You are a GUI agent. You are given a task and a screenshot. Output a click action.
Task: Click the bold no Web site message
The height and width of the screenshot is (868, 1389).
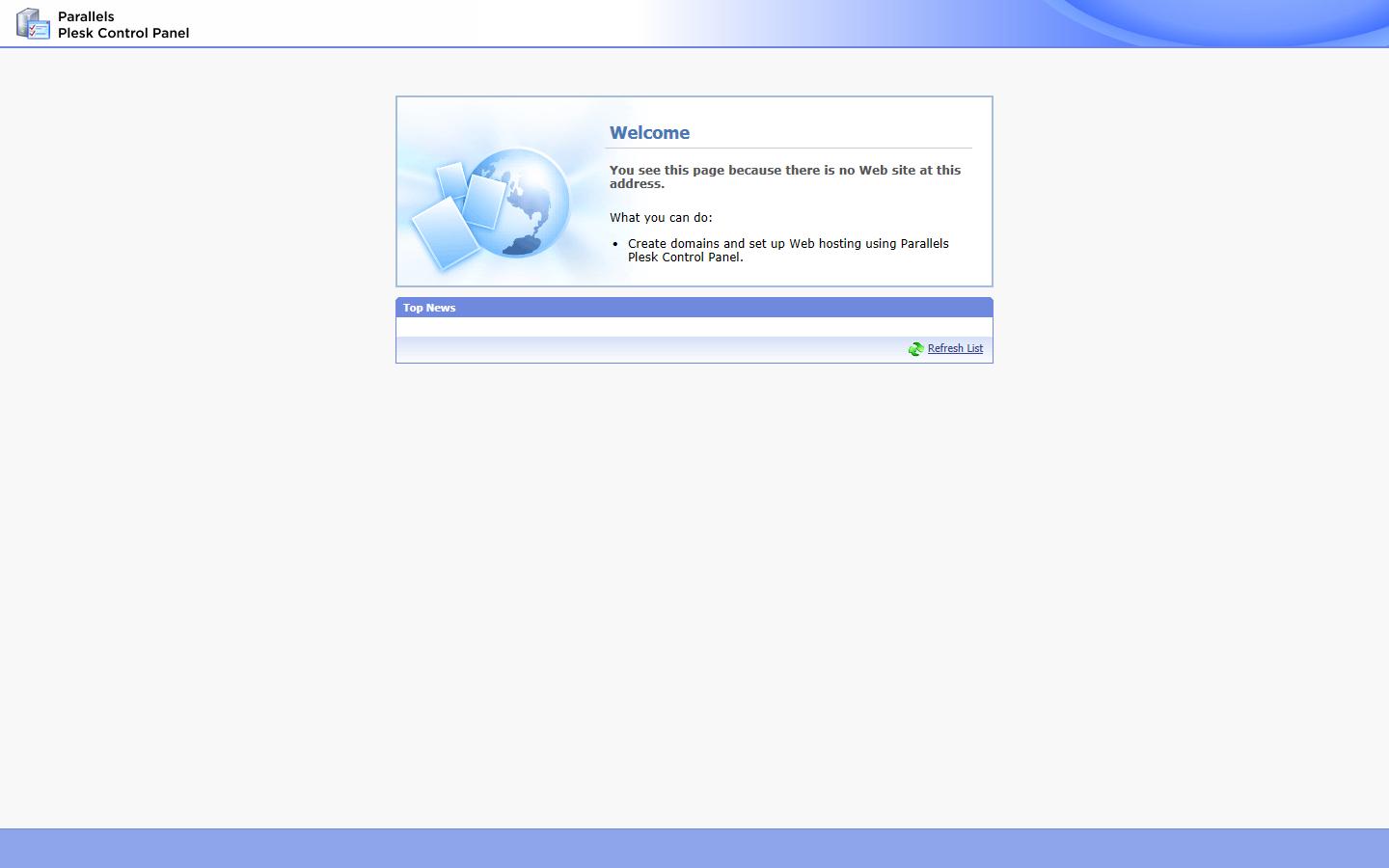pos(784,176)
